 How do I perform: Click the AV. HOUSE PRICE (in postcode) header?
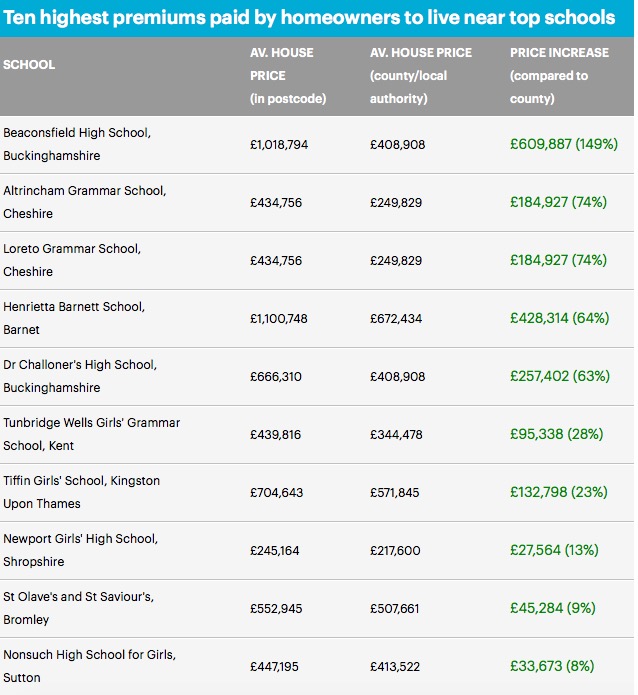[x=288, y=76]
